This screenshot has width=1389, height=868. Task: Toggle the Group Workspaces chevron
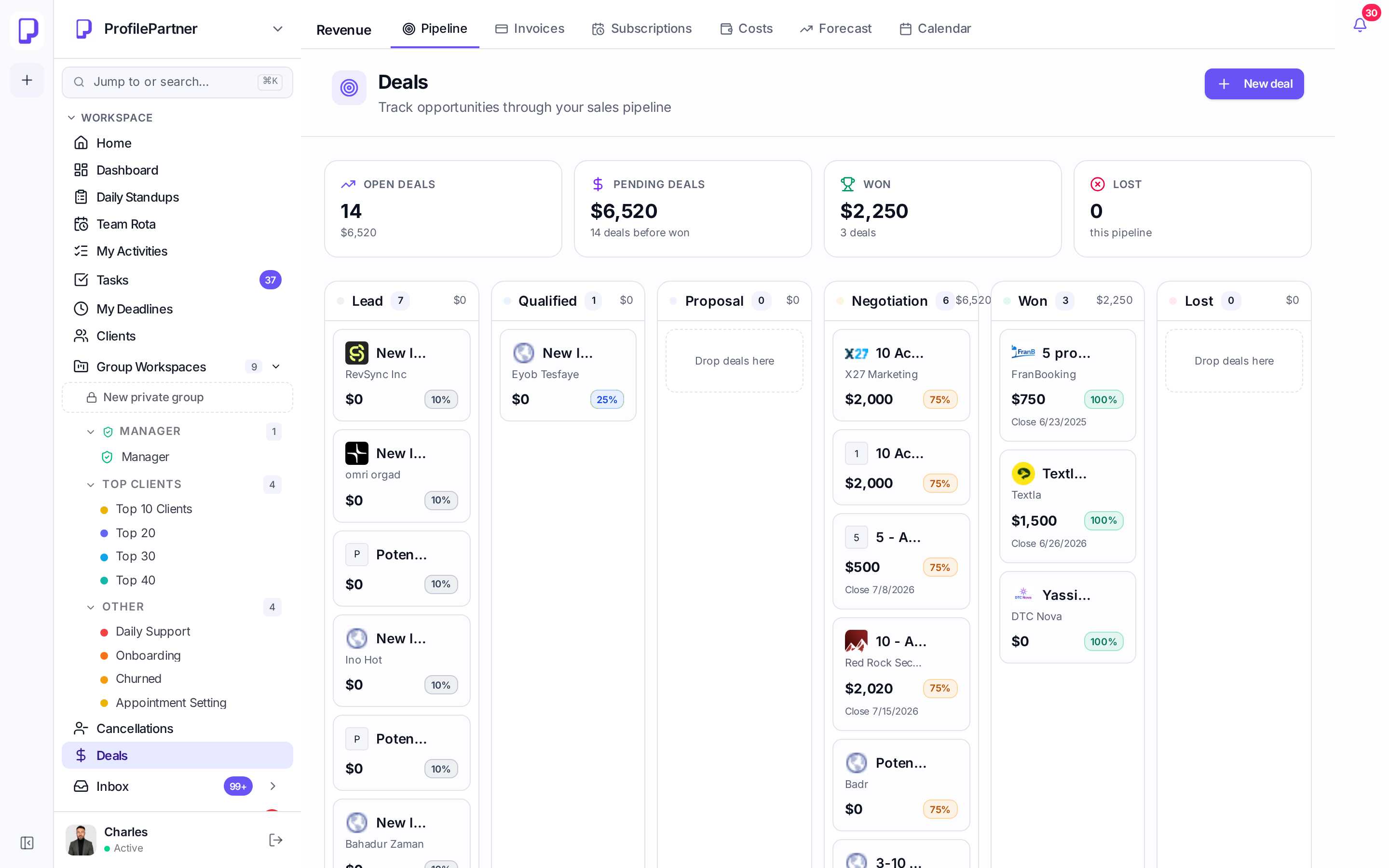pyautogui.click(x=276, y=367)
